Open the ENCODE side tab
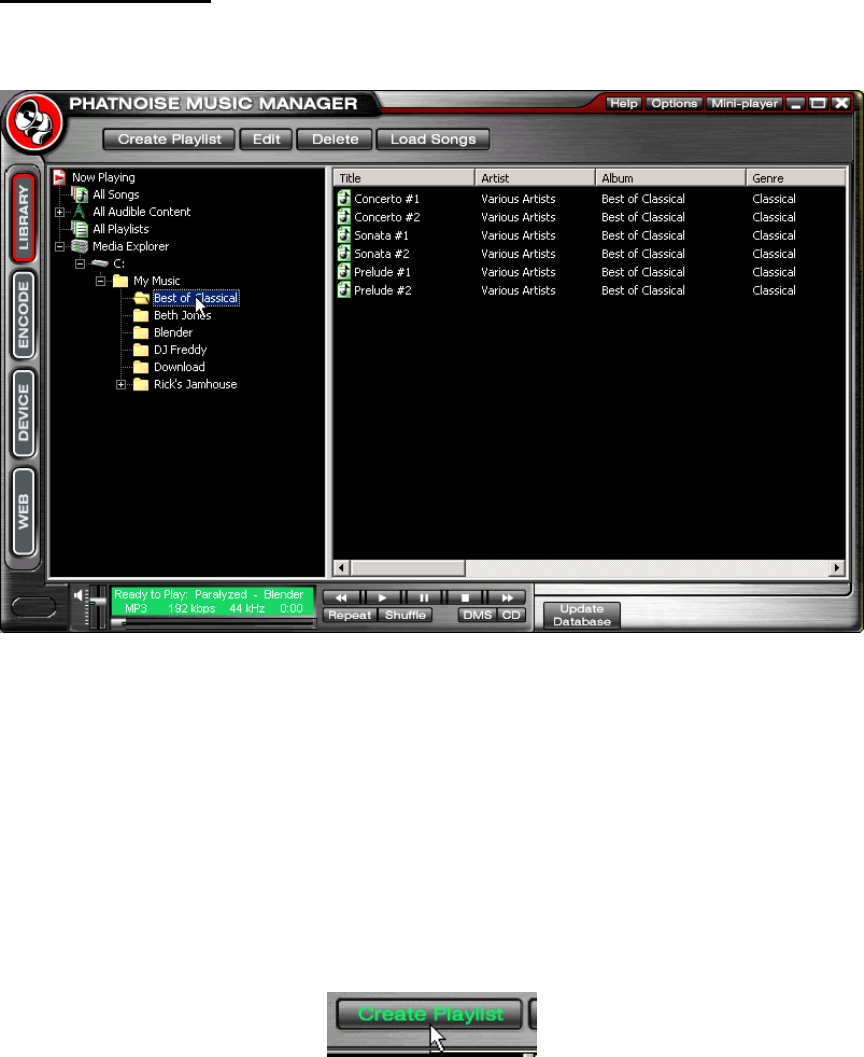Image resolution: width=864 pixels, height=1057 pixels. (24, 315)
